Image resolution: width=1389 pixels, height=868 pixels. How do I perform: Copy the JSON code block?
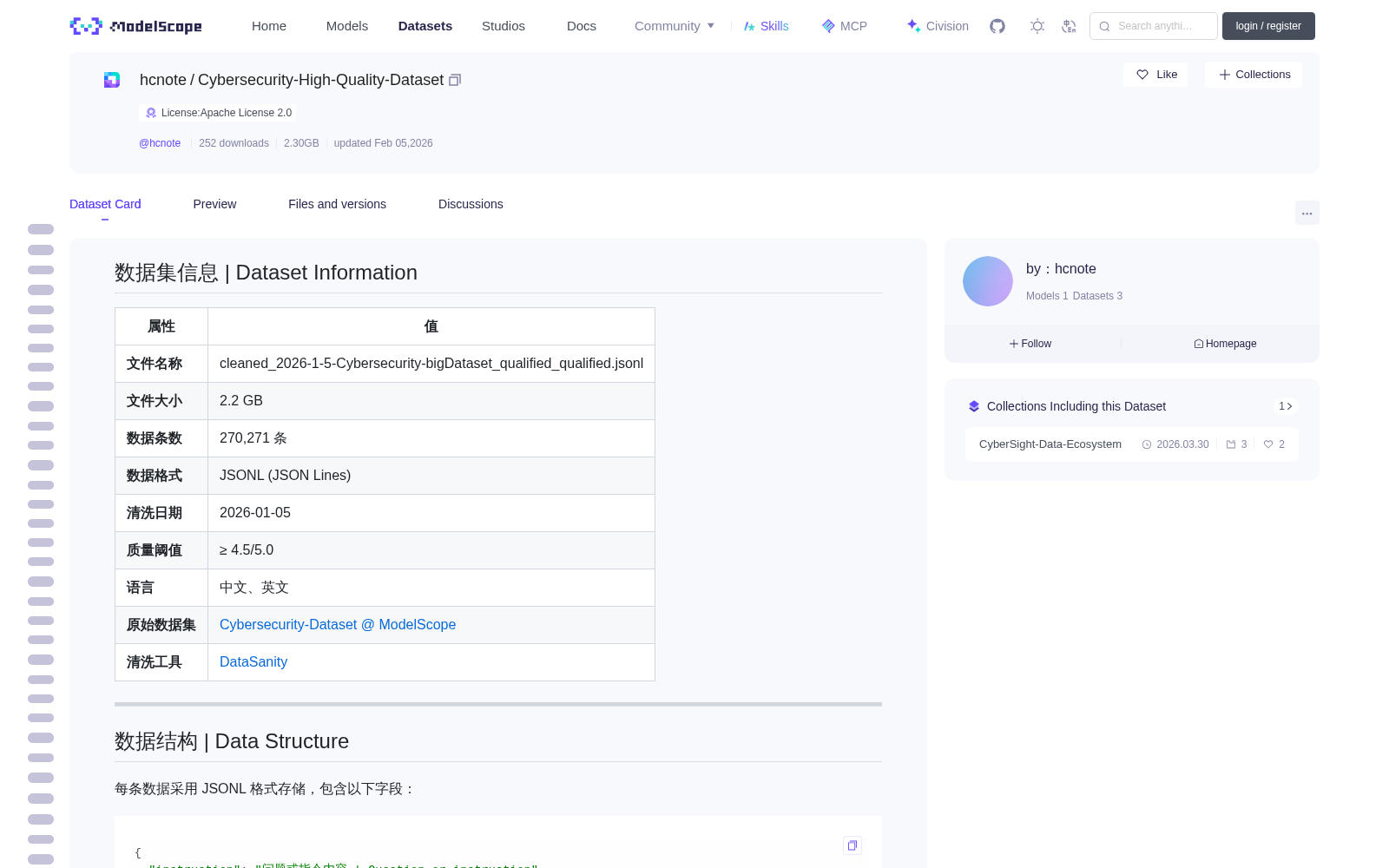852,845
